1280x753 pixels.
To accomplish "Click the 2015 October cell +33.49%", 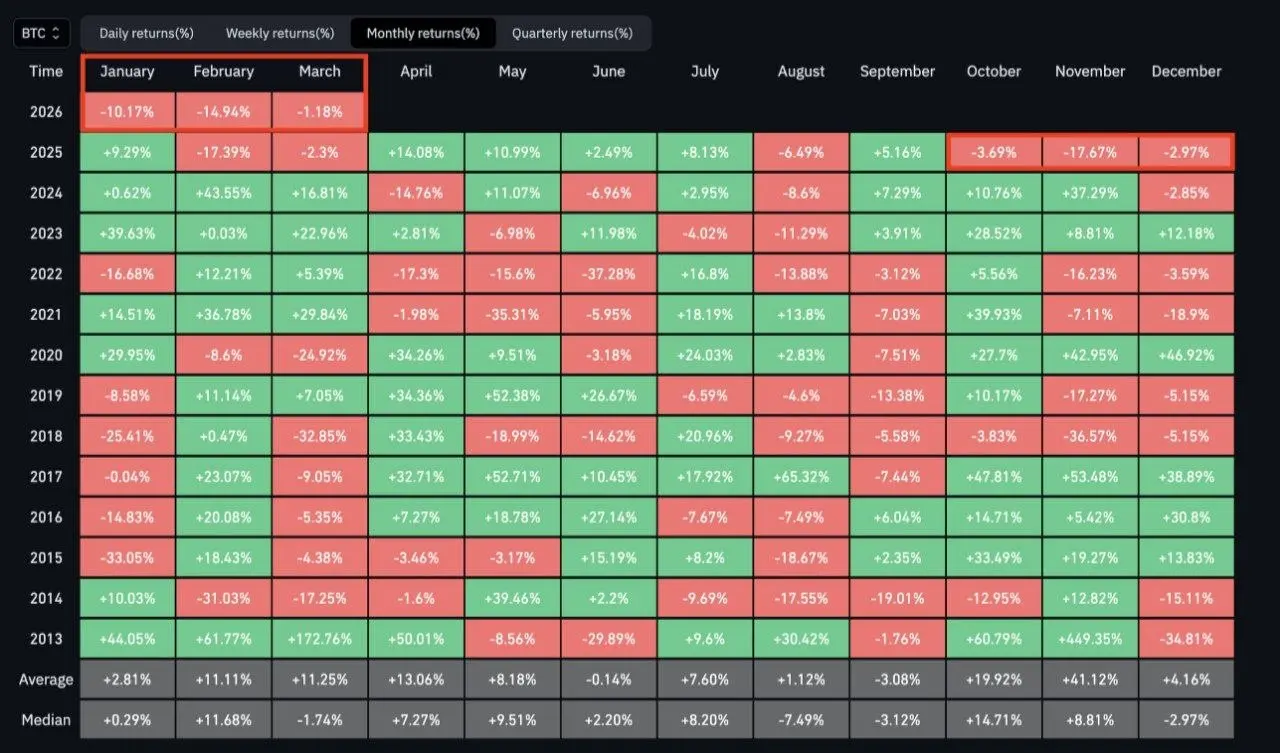I will coord(994,558).
